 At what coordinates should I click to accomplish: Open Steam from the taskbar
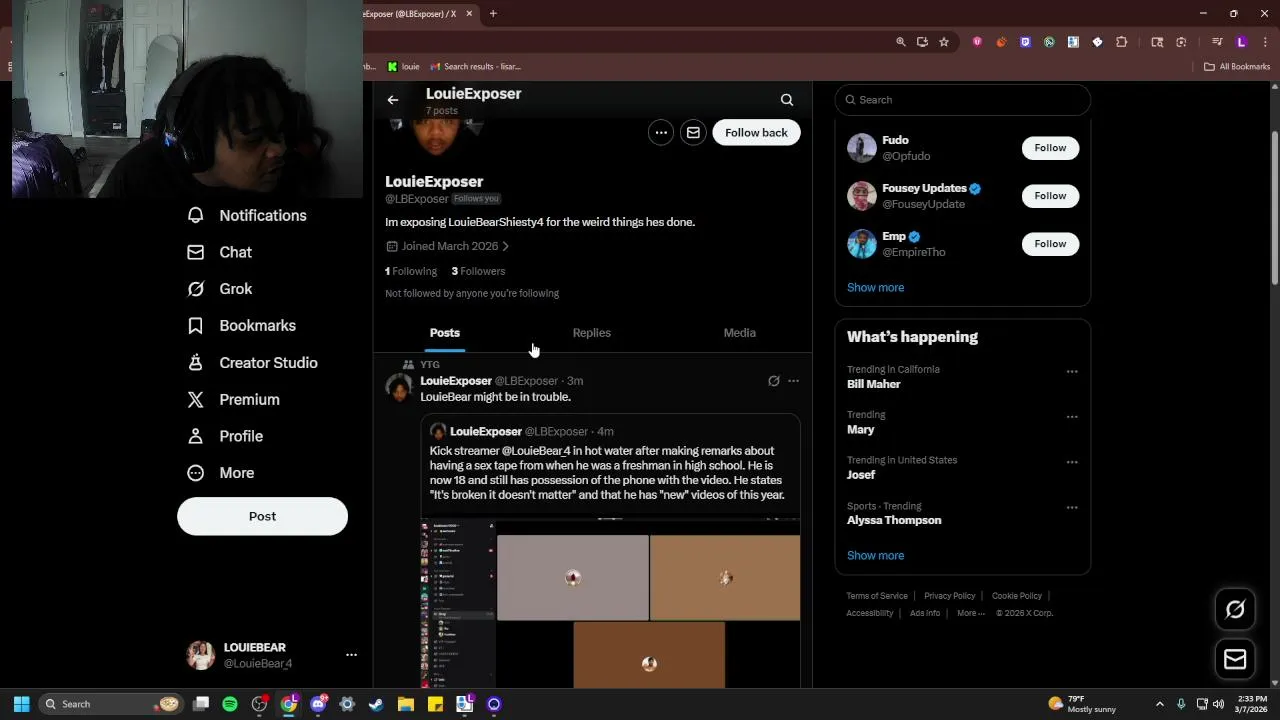376,704
